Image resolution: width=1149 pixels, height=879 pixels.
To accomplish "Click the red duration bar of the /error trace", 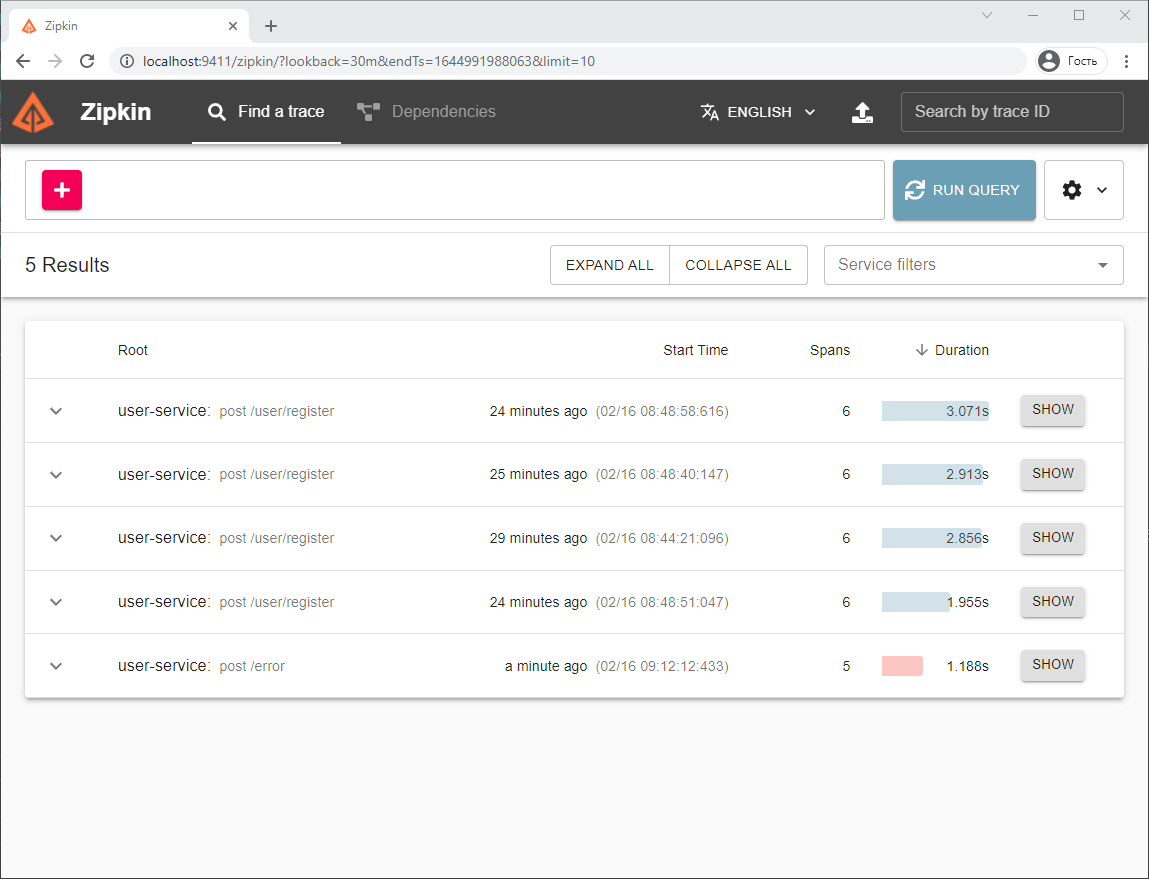I will (902, 665).
